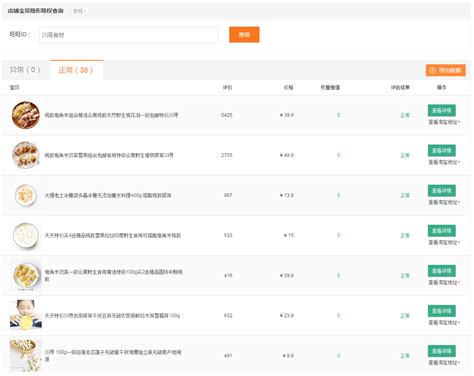Click the product title in the 5425-review row
This screenshot has height=376, width=474.
[x=111, y=115]
